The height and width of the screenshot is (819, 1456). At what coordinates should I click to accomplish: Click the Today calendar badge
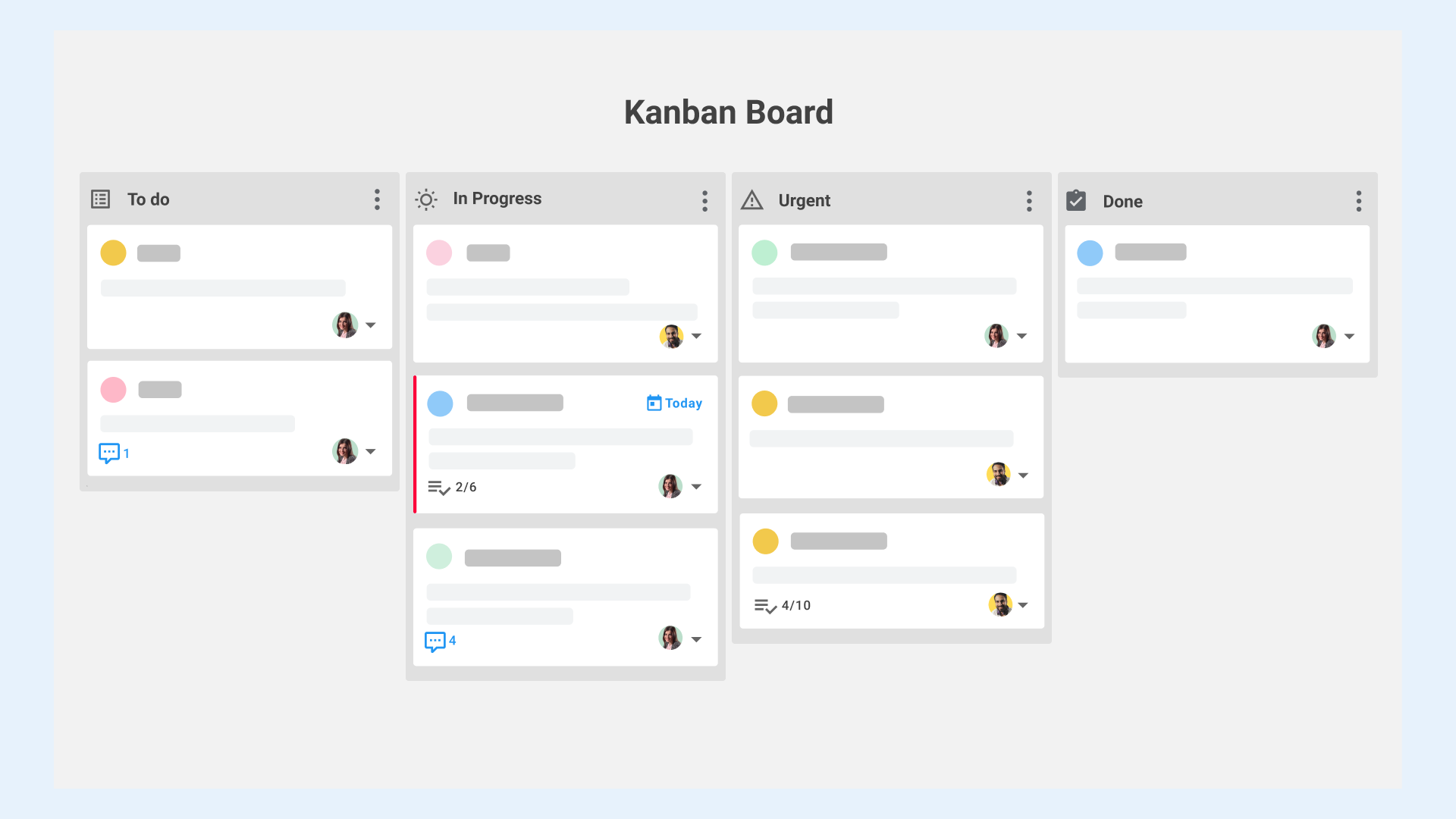(674, 403)
